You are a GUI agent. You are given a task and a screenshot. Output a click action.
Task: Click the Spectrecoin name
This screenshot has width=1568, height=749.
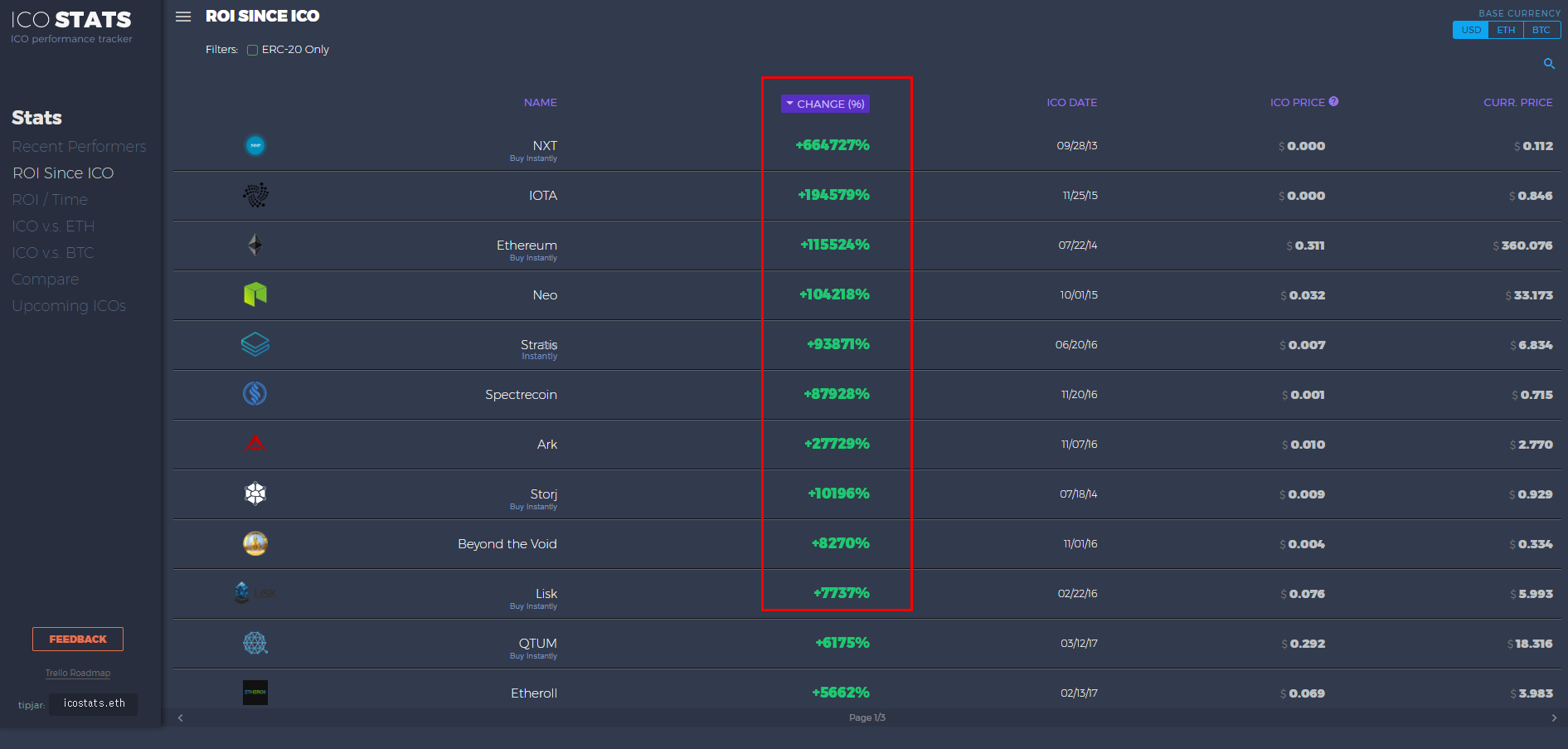[521, 395]
